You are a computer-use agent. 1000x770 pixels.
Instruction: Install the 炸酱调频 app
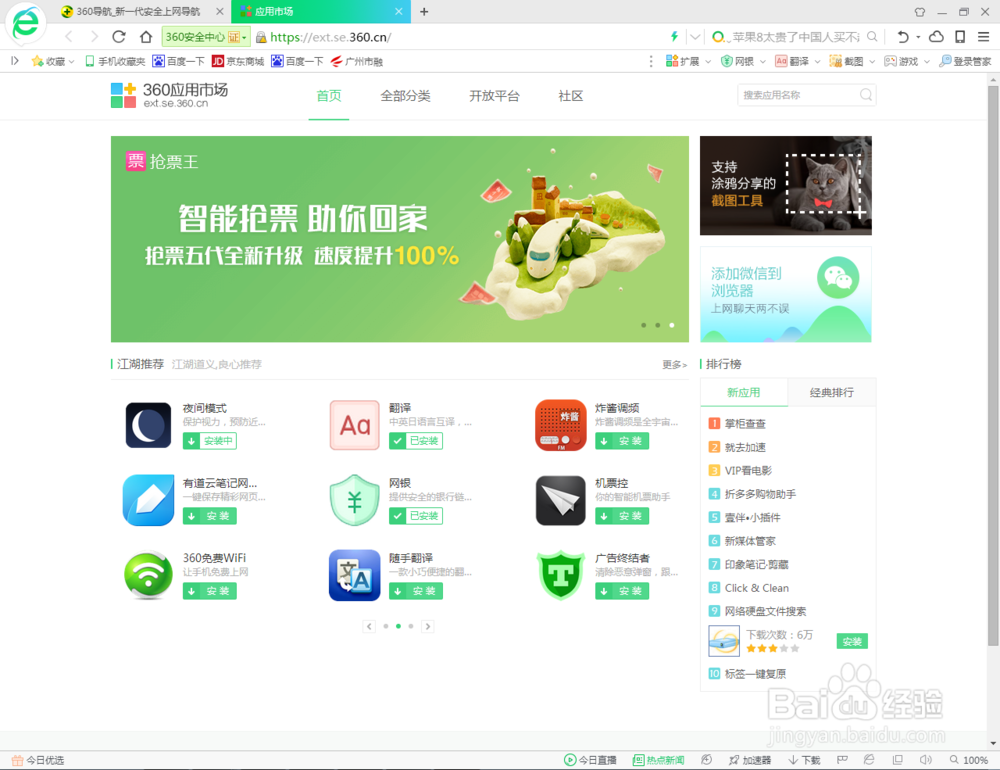coord(622,441)
